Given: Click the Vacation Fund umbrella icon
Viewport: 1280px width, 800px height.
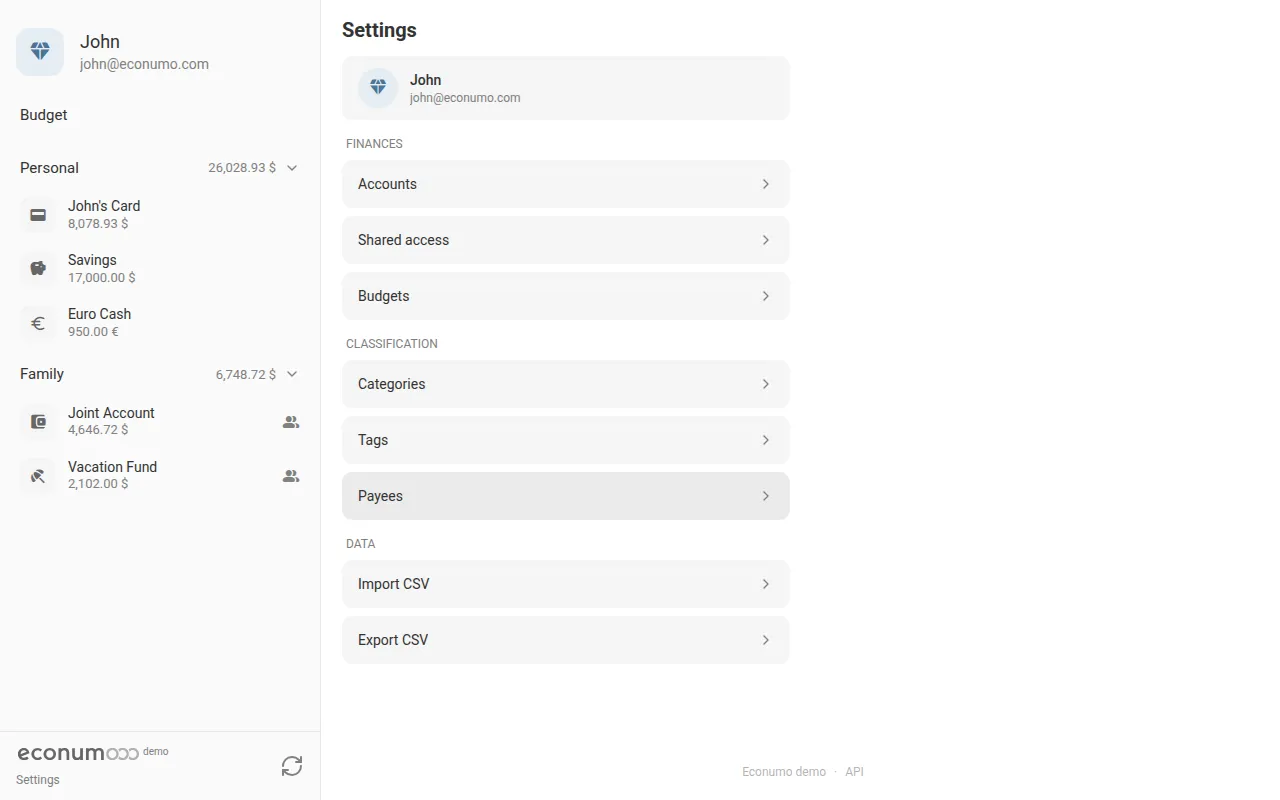Looking at the screenshot, I should (38, 476).
